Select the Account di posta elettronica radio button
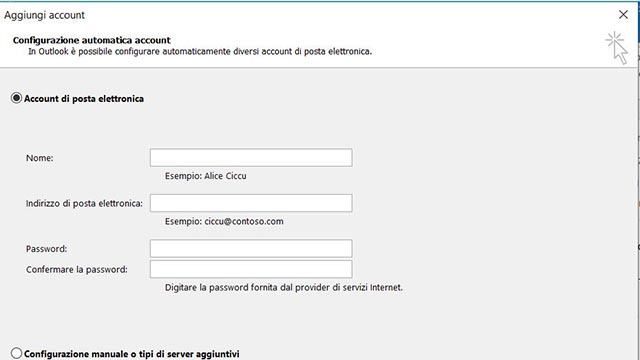This screenshot has width=640, height=360. coord(16,98)
